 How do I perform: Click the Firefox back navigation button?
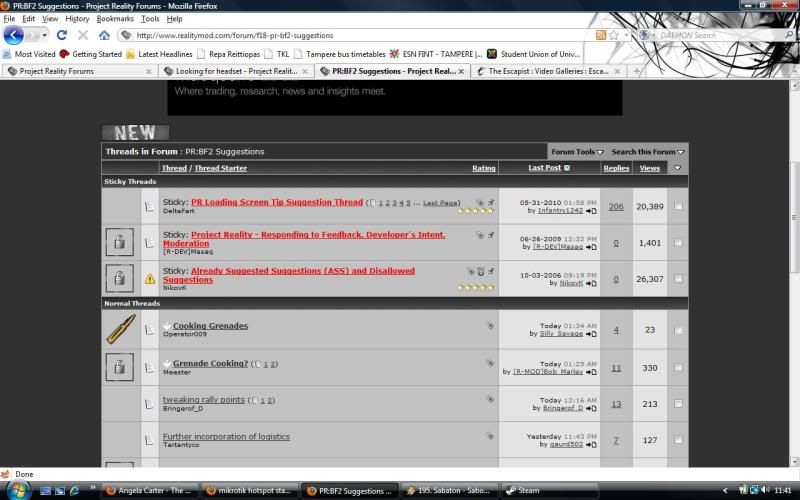coord(14,35)
